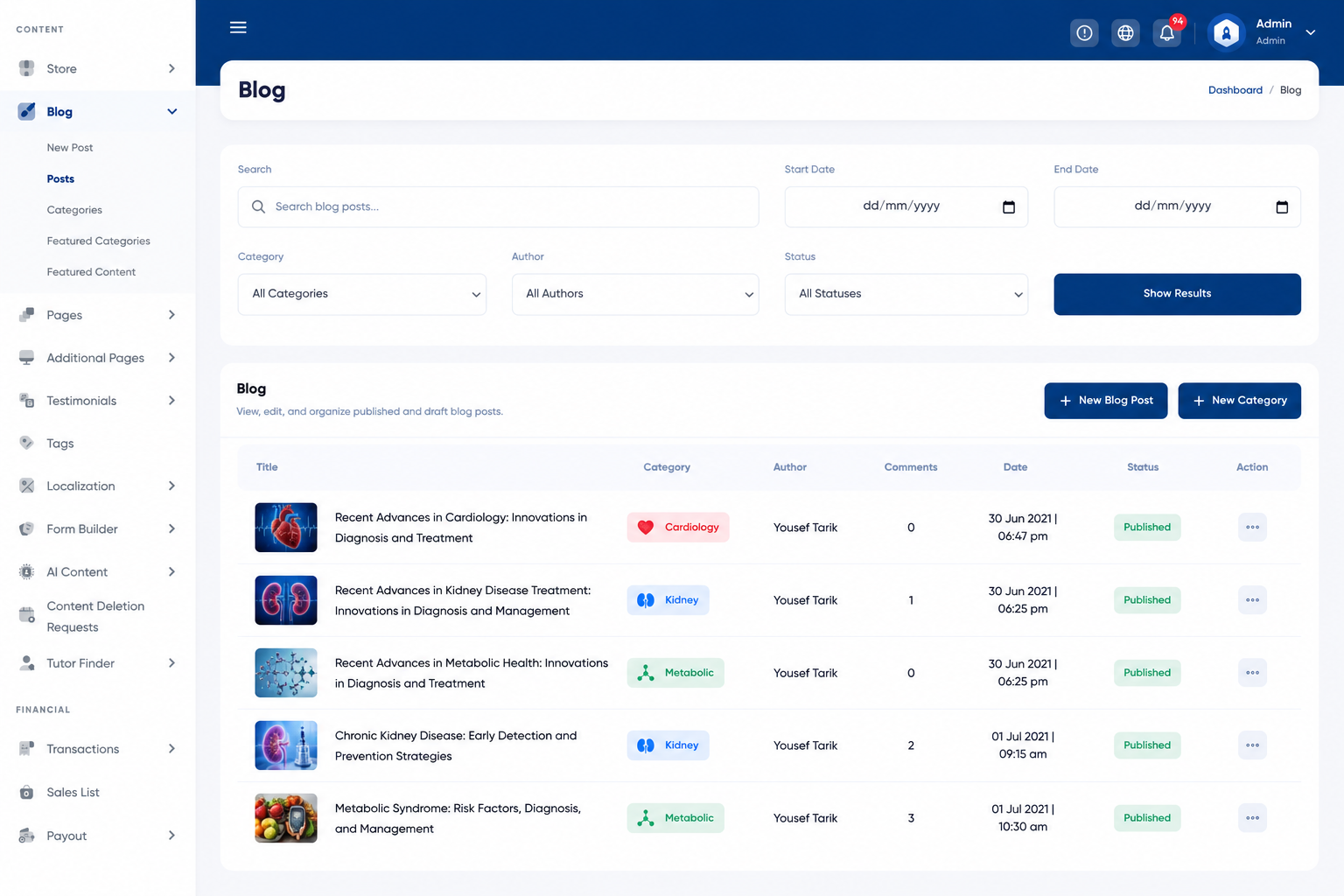Open Featured Content submenu item

pos(91,272)
